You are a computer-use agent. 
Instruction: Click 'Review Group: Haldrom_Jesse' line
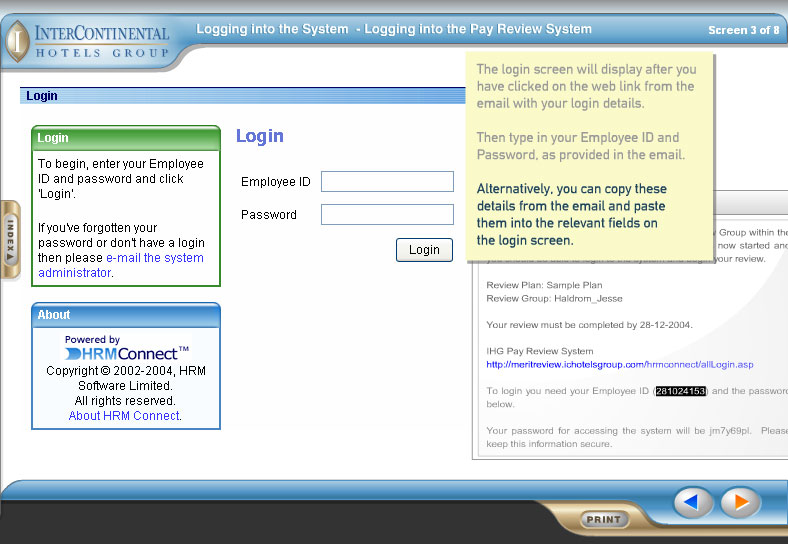pos(554,299)
